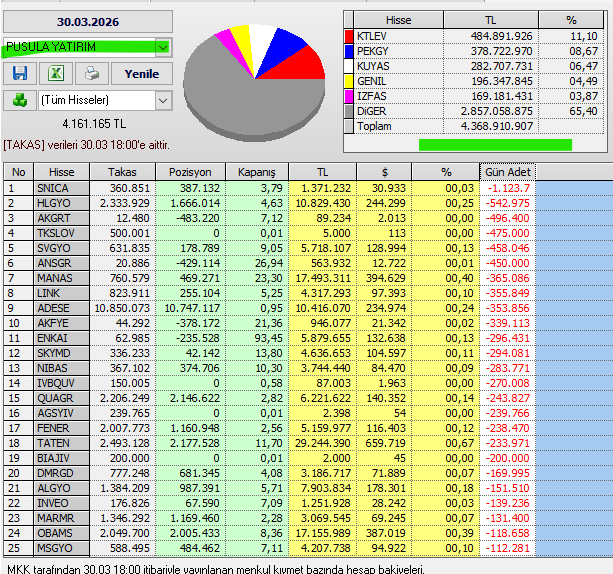
Task: Sort by the Kapanış column header
Action: (x=257, y=172)
